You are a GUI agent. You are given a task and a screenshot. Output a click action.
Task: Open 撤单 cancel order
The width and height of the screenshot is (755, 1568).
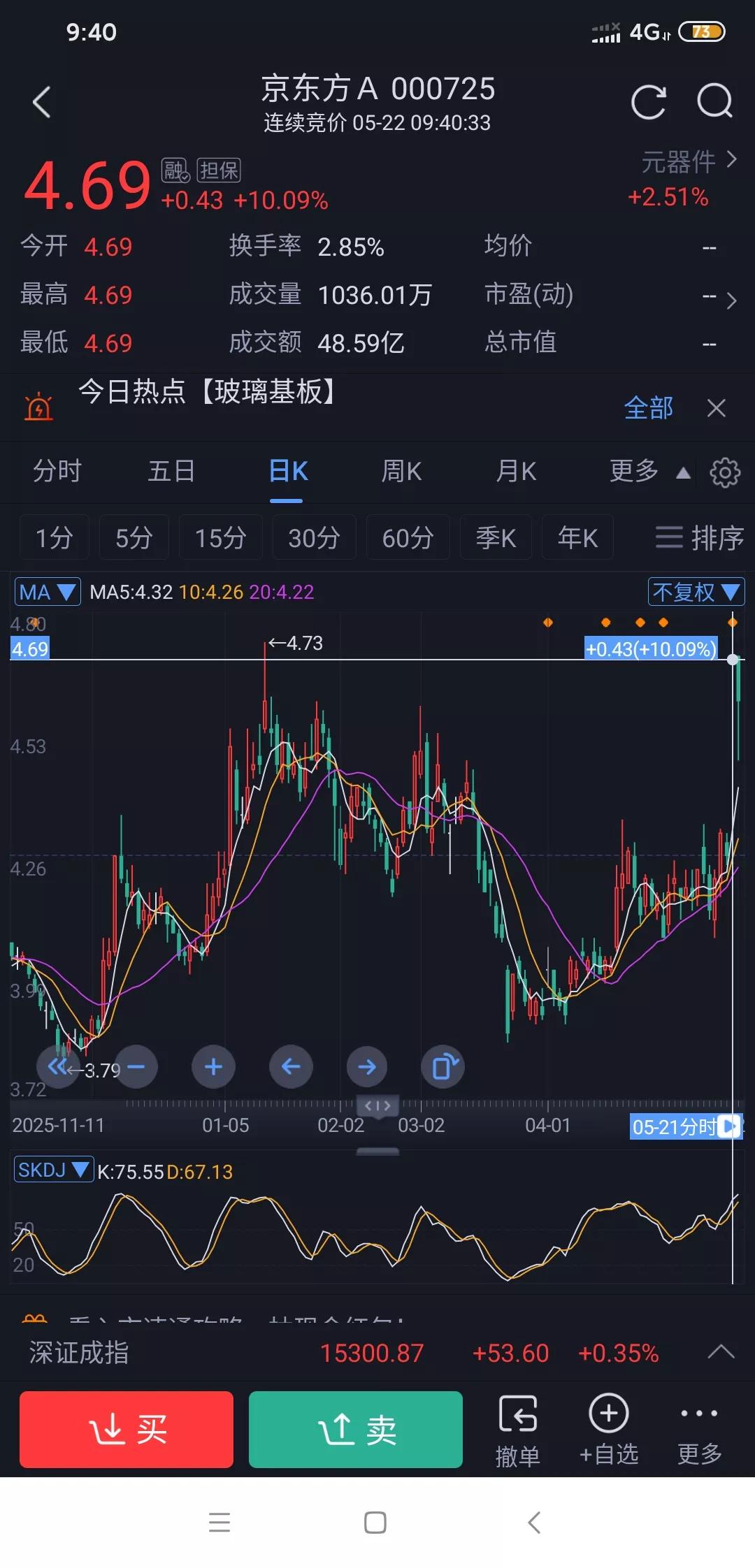518,1430
